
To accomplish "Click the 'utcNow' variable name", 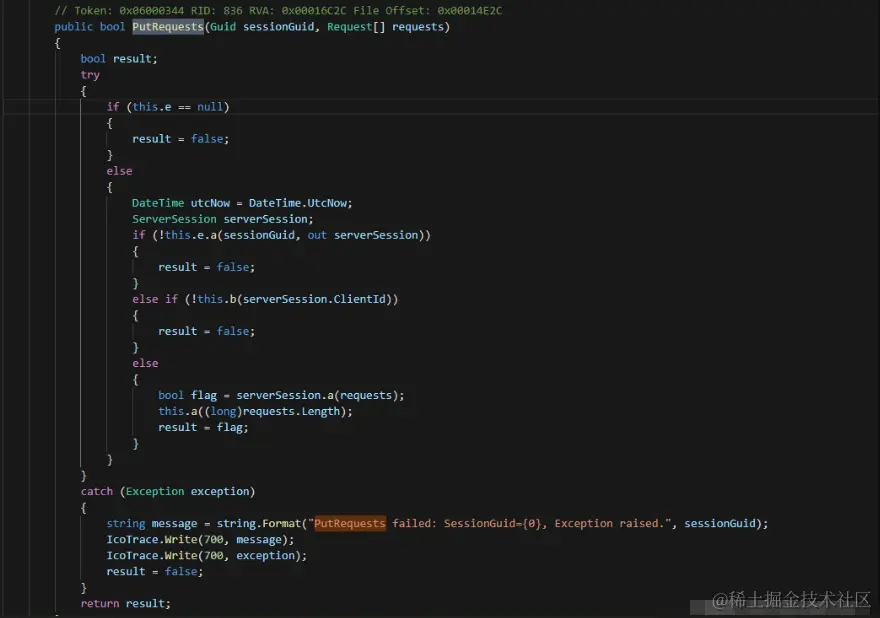I will (x=210, y=203).
